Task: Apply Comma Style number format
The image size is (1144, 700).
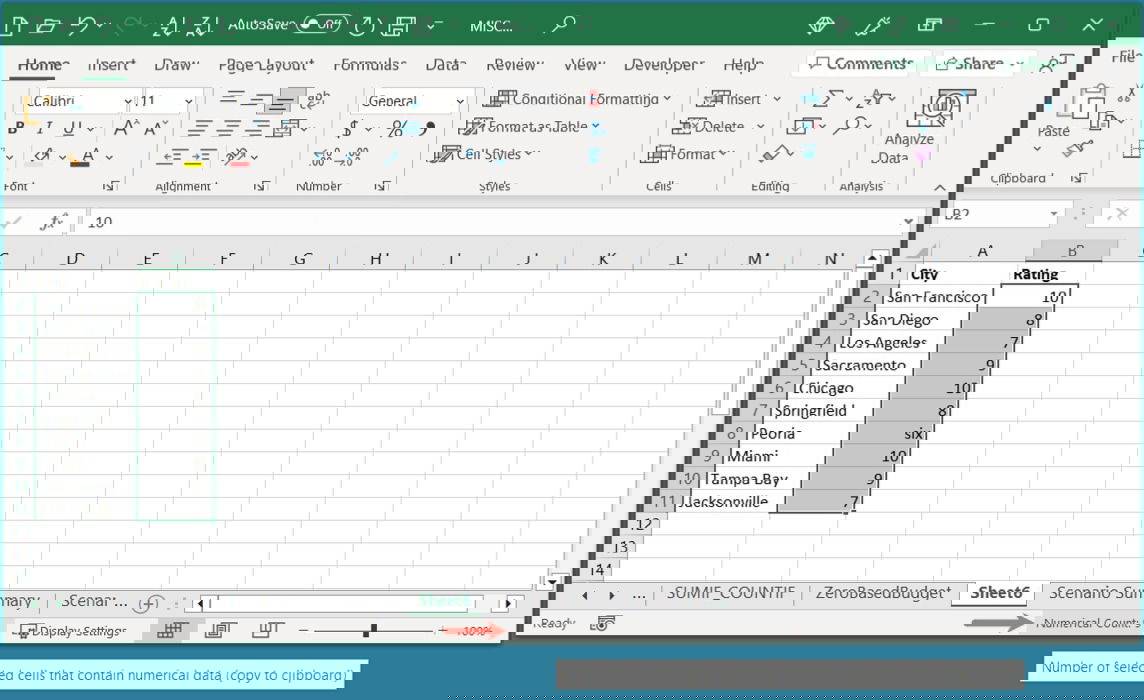Action: [427, 128]
